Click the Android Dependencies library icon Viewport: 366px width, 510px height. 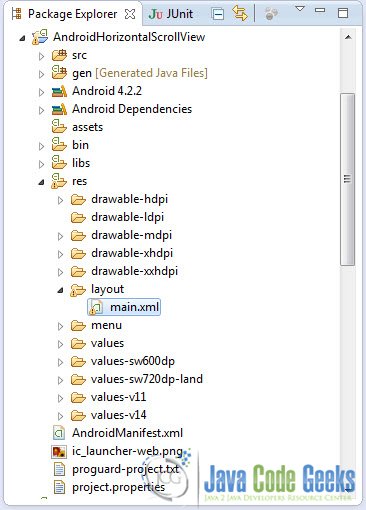point(59,109)
